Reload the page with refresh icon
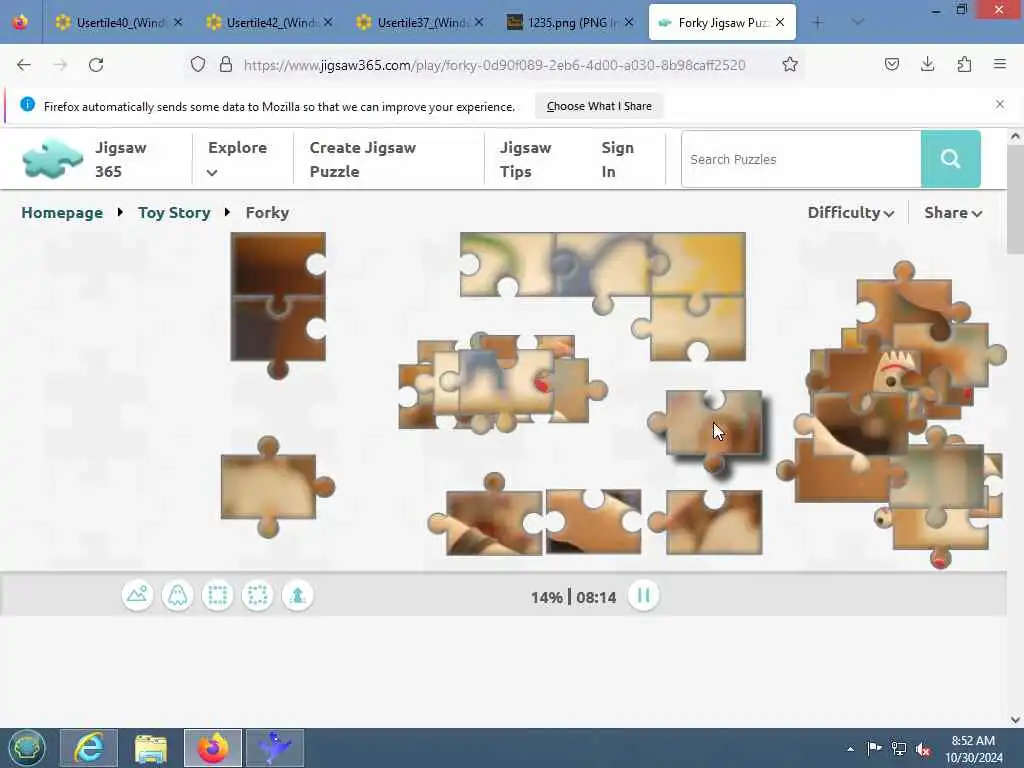The image size is (1024, 768). [x=96, y=65]
